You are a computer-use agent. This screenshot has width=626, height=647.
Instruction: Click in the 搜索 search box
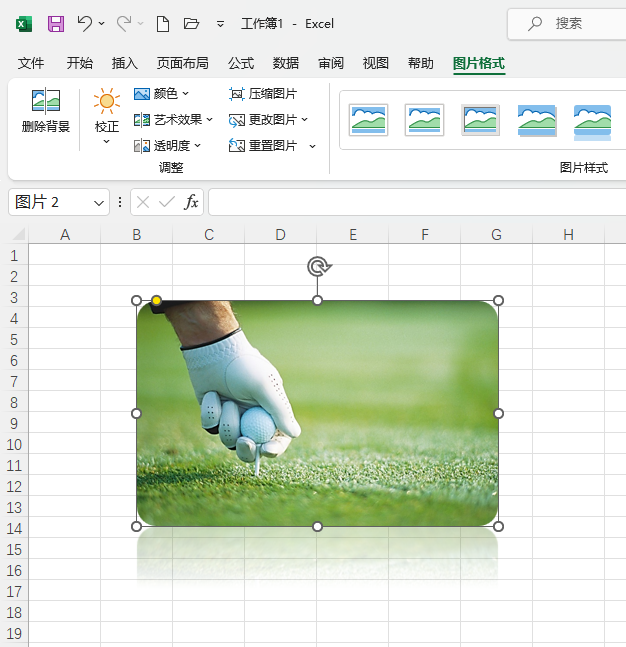pyautogui.click(x=569, y=24)
